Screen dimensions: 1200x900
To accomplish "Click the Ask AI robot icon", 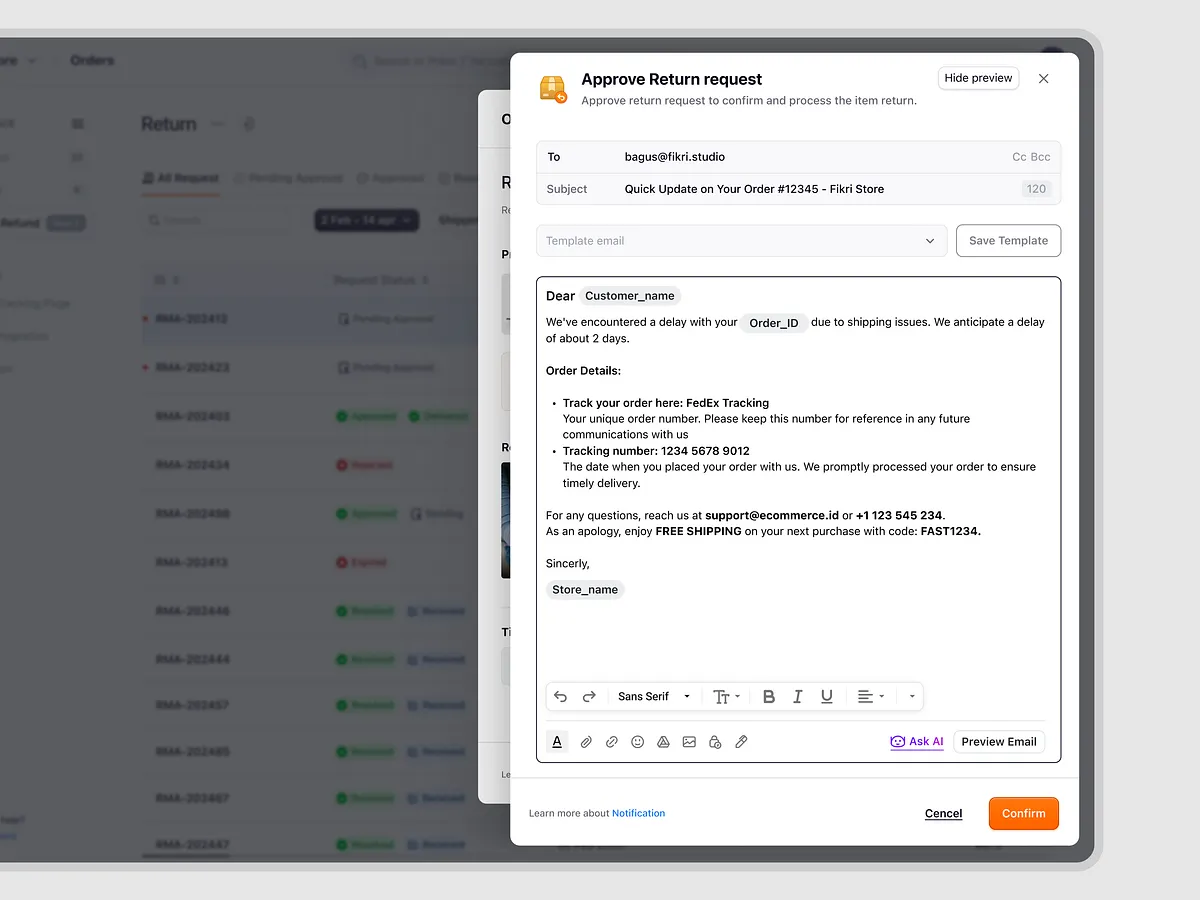I will coord(899,741).
